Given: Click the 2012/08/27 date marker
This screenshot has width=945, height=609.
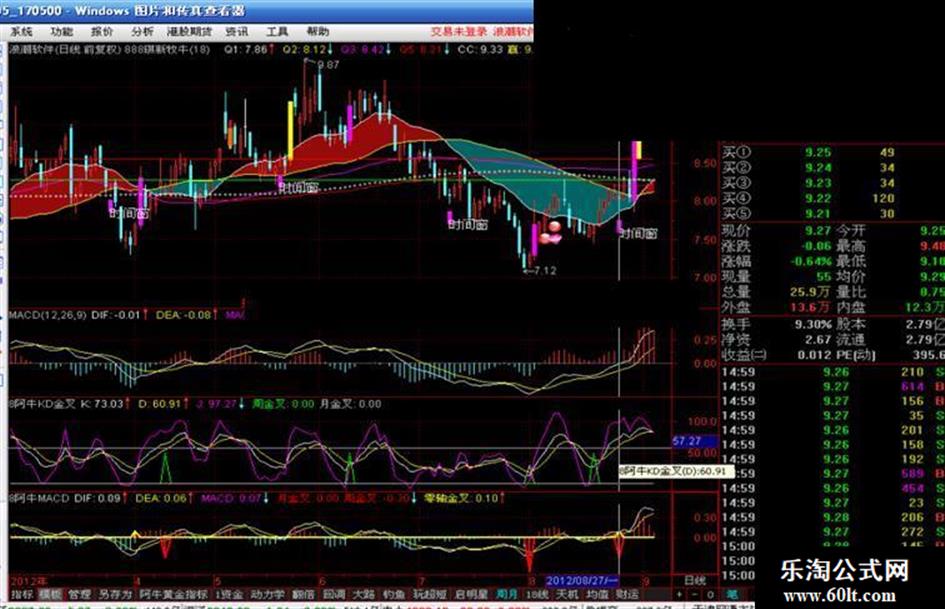Looking at the screenshot, I should (582, 581).
